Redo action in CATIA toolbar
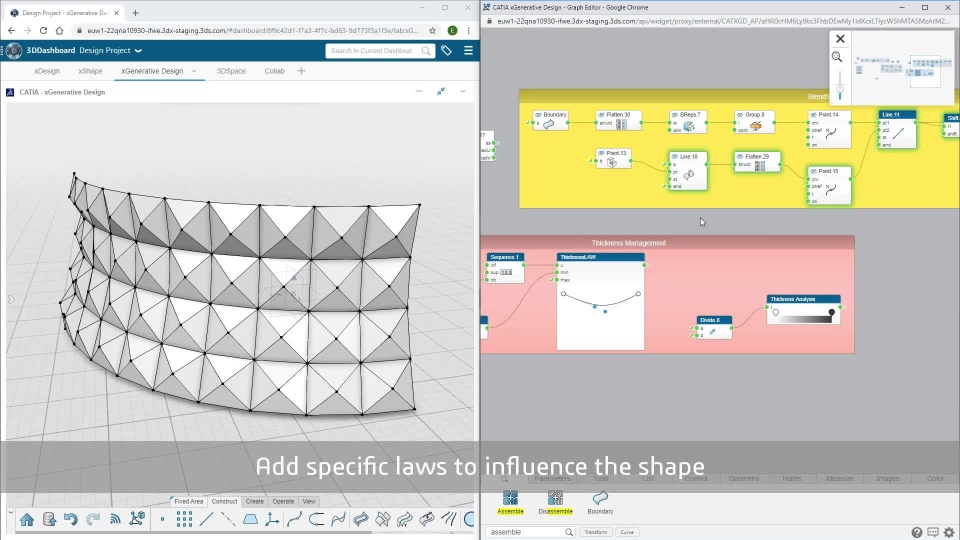Viewport: 960px width, 540px height. [93, 520]
